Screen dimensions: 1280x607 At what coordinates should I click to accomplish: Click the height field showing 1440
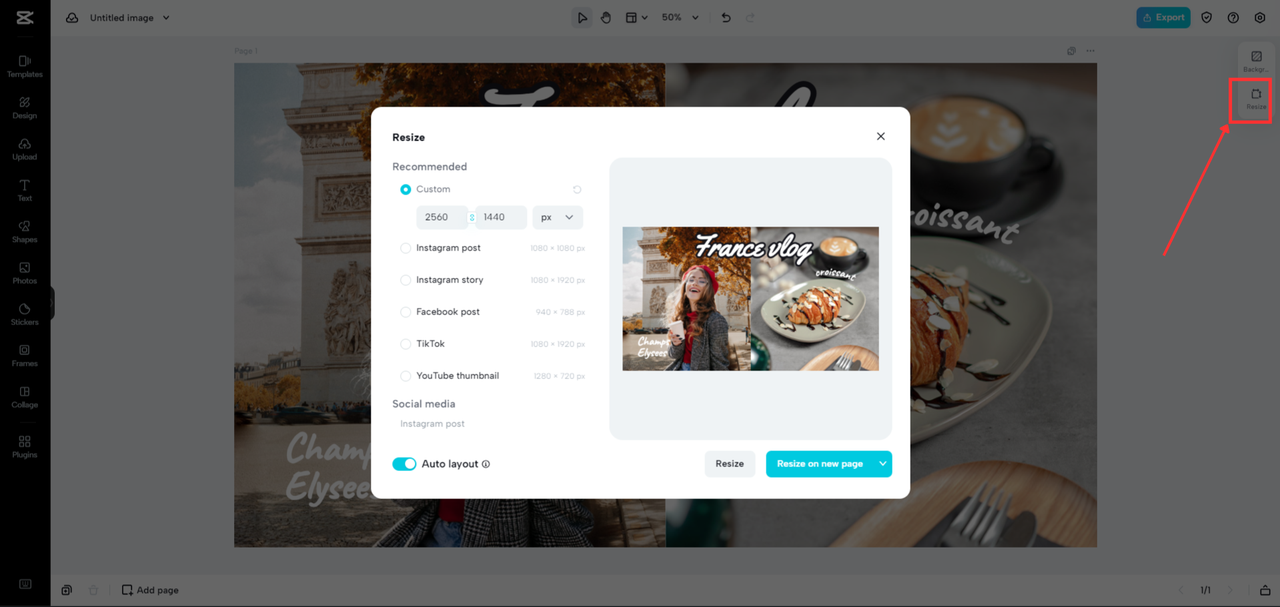coord(501,217)
